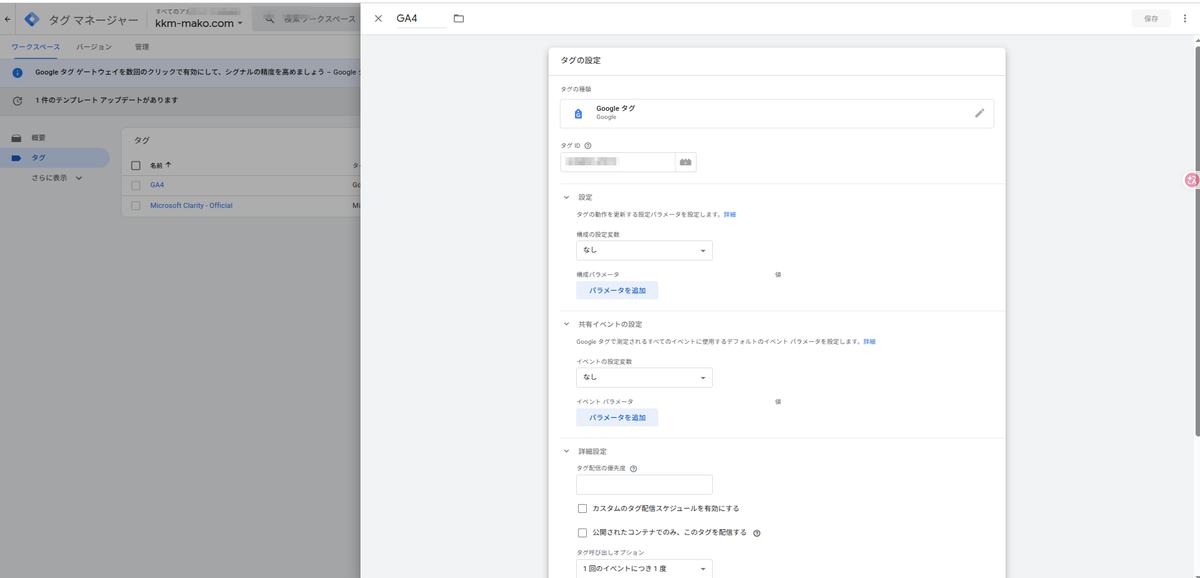The image size is (1200, 578).
Task: Collapse the 共有イベントの設定 section
Action: click(x=566, y=324)
